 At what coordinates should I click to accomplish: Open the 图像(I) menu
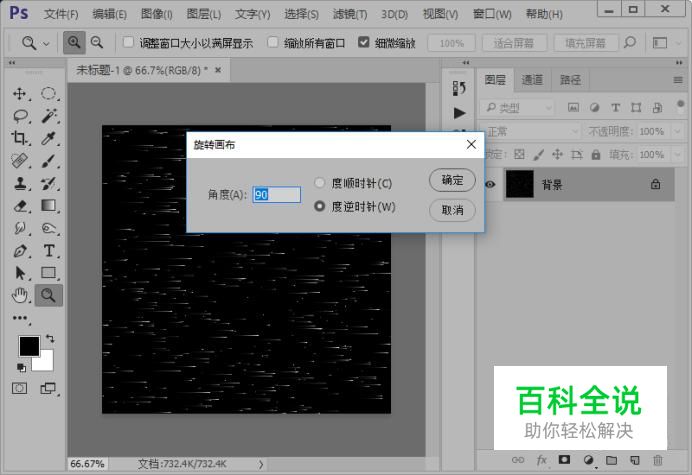pos(157,14)
